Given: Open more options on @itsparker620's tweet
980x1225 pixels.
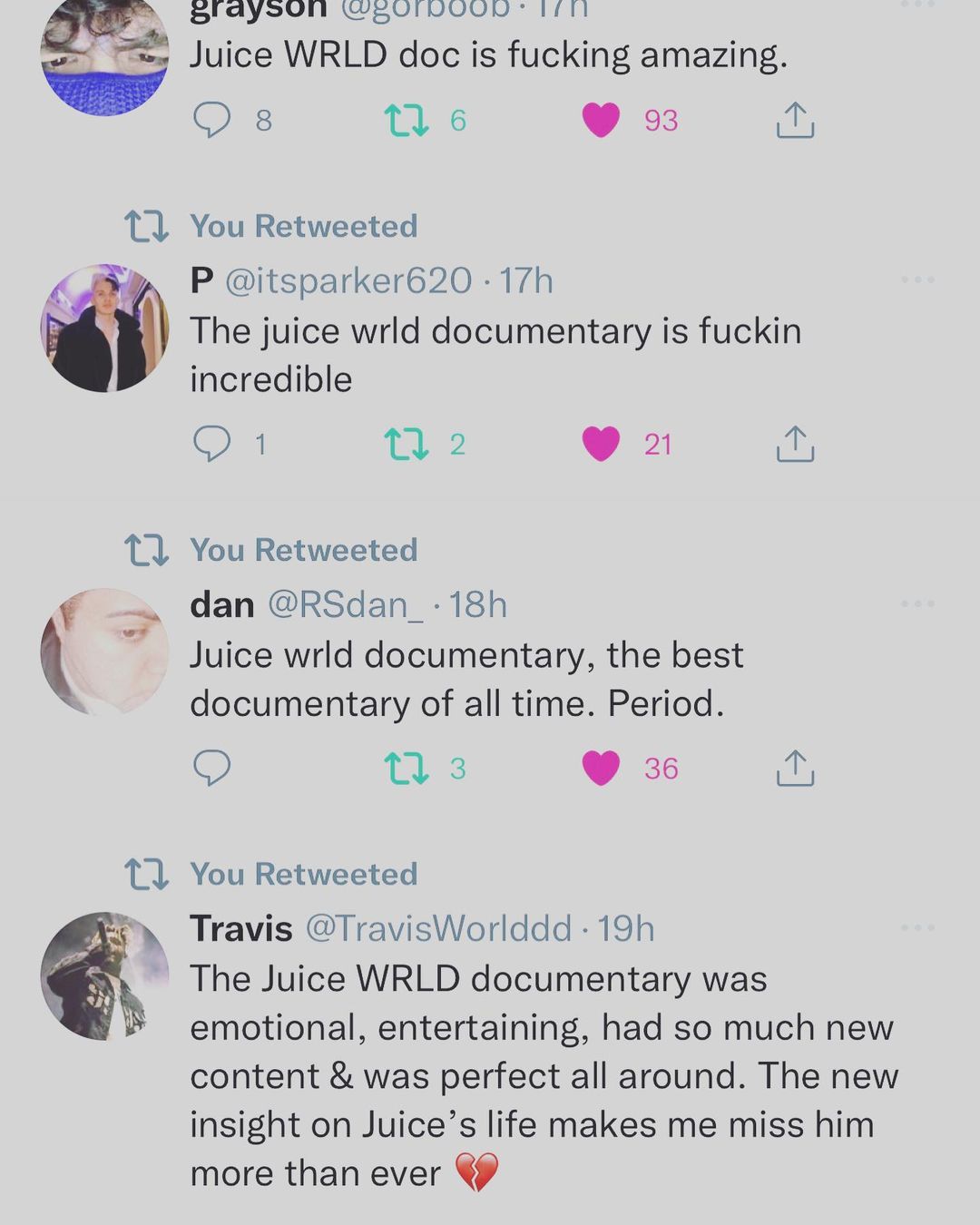Looking at the screenshot, I should (917, 279).
